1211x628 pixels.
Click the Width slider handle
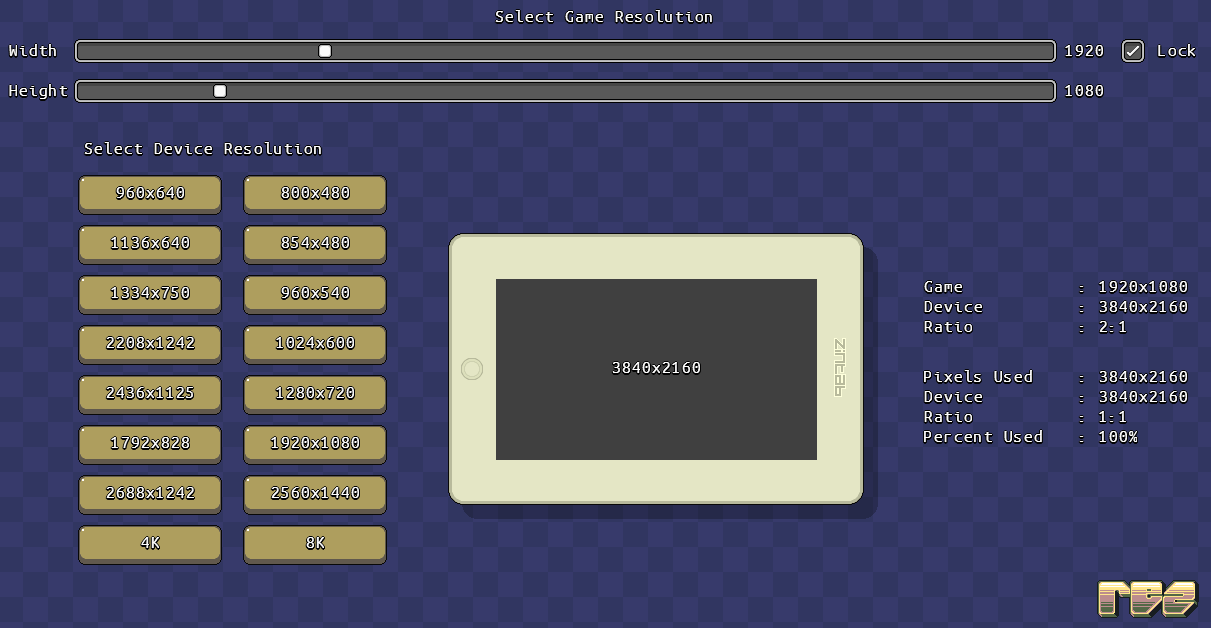325,51
